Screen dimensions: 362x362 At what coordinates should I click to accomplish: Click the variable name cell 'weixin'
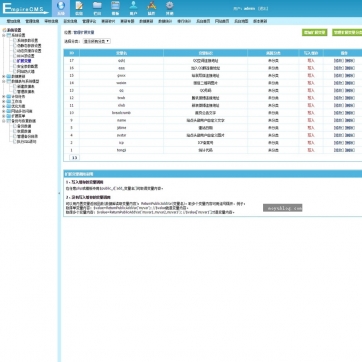121,83
